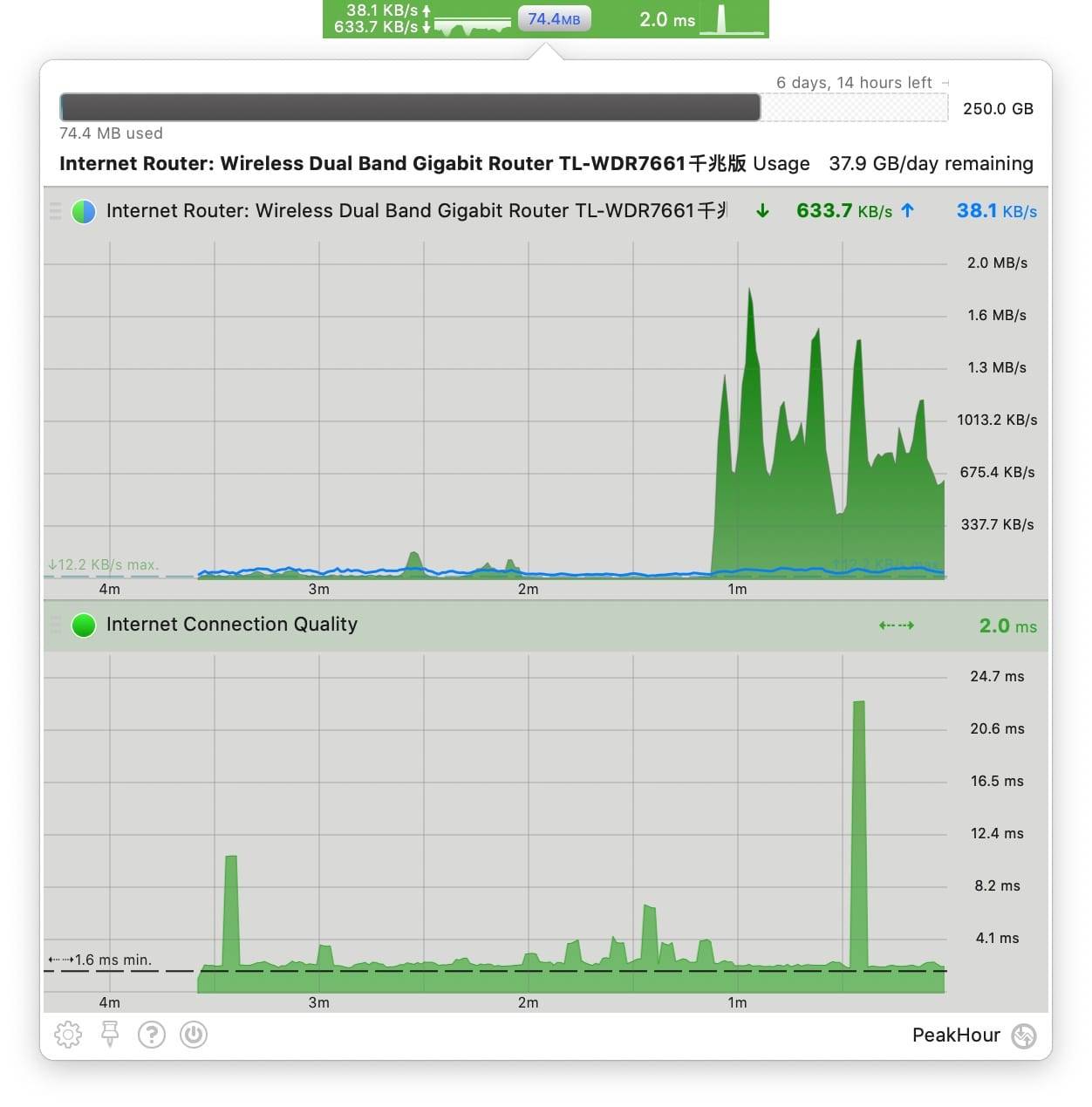Click the PeakHour text label
1092x1107 pixels.
tap(955, 1035)
